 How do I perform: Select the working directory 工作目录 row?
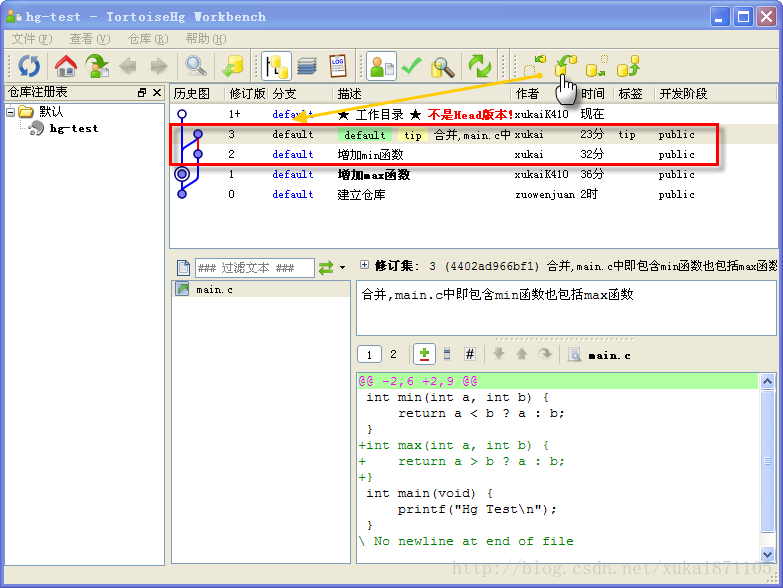pyautogui.click(x=473, y=114)
